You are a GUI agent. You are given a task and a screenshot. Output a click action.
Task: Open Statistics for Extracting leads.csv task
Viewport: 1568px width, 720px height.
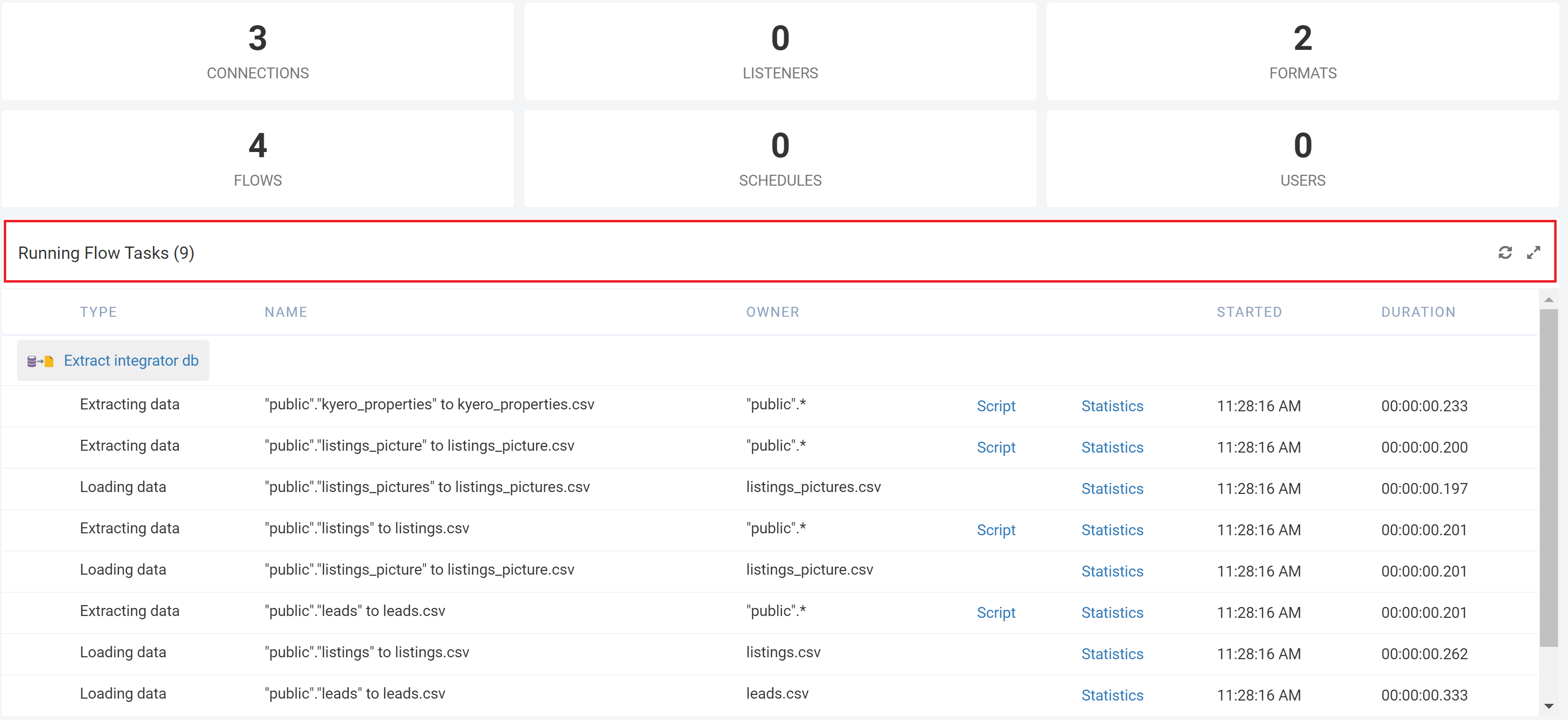pyautogui.click(x=1112, y=613)
